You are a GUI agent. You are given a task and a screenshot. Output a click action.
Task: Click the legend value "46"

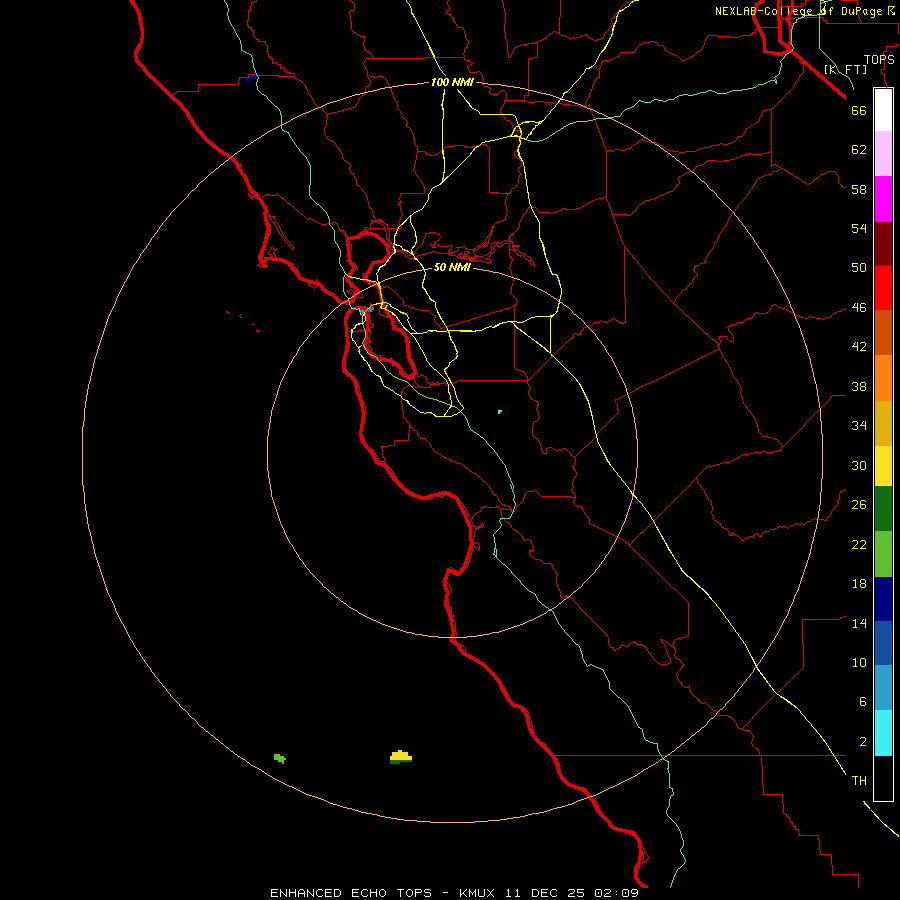click(859, 308)
